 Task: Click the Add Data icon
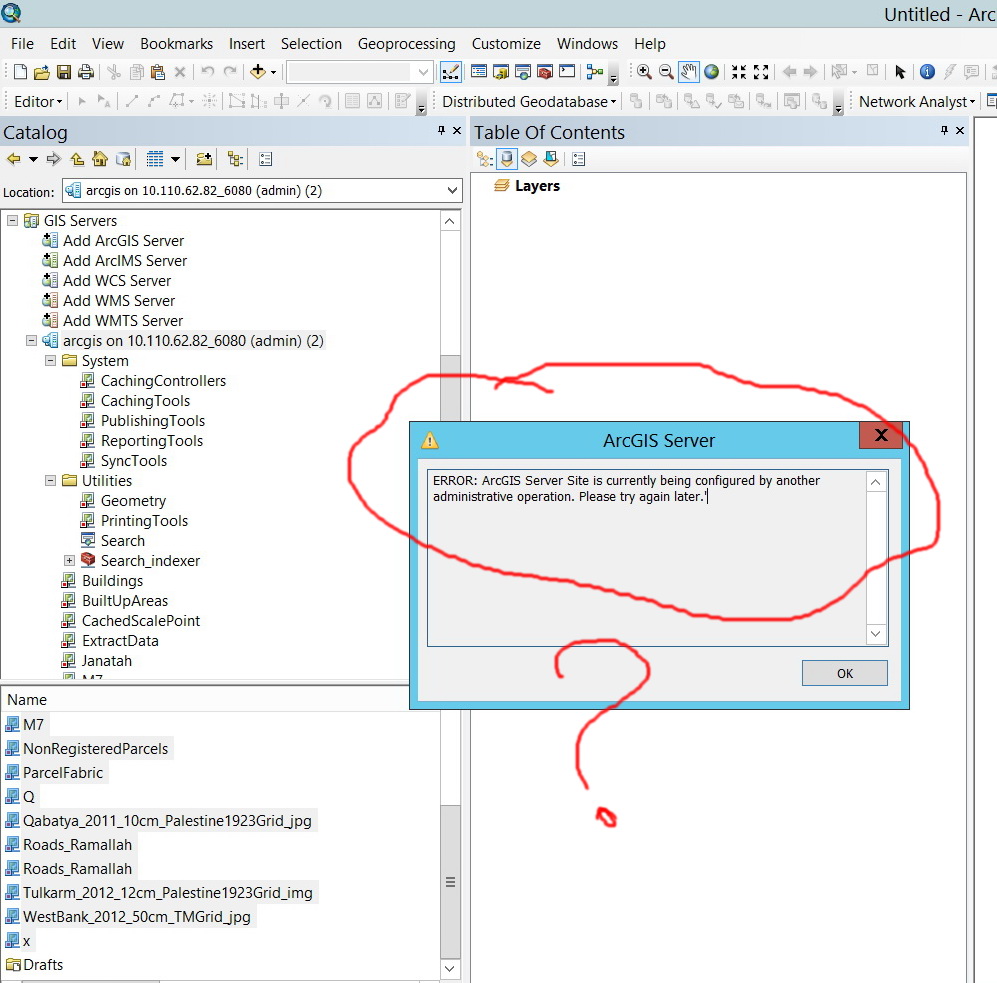click(x=258, y=72)
